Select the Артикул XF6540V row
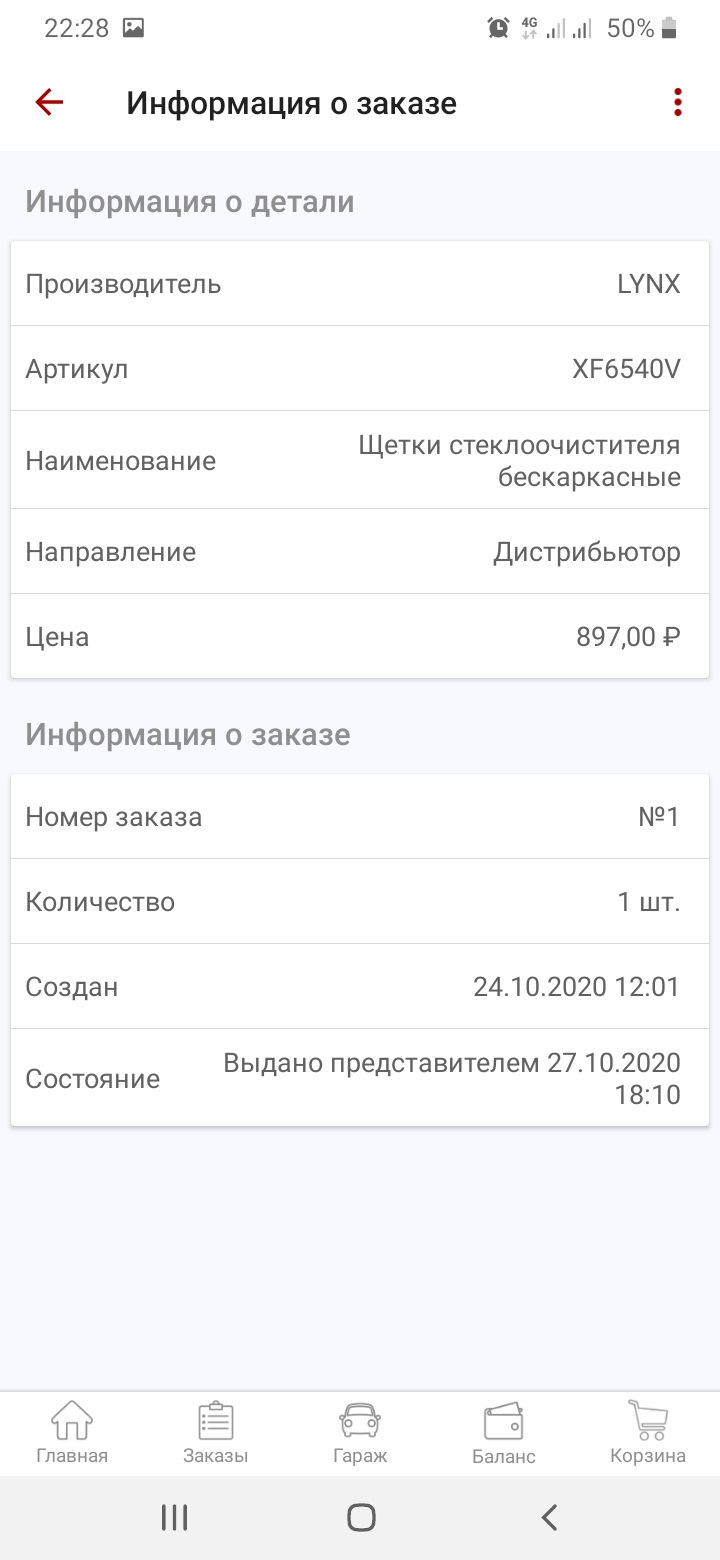Image resolution: width=720 pixels, height=1560 pixels. click(x=360, y=369)
